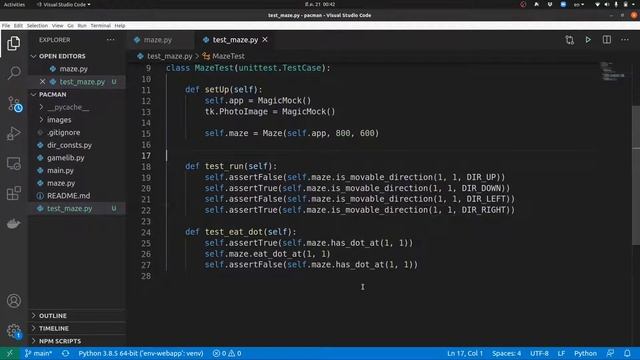Open Explorer Views and More Actions ellipsis
The width and height of the screenshot is (640, 360).
tap(111, 40)
